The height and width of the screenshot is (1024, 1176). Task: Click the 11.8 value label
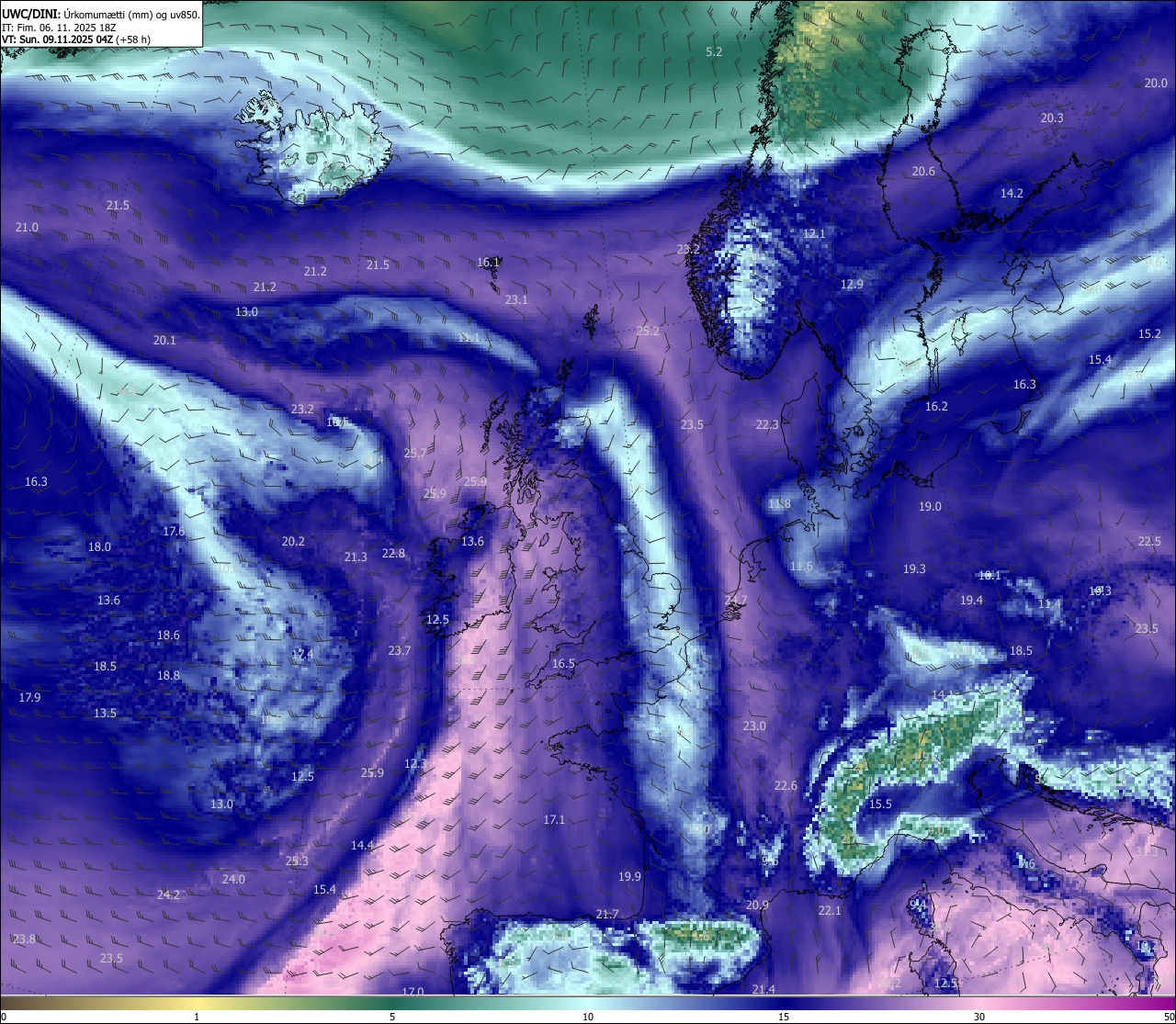point(779,505)
